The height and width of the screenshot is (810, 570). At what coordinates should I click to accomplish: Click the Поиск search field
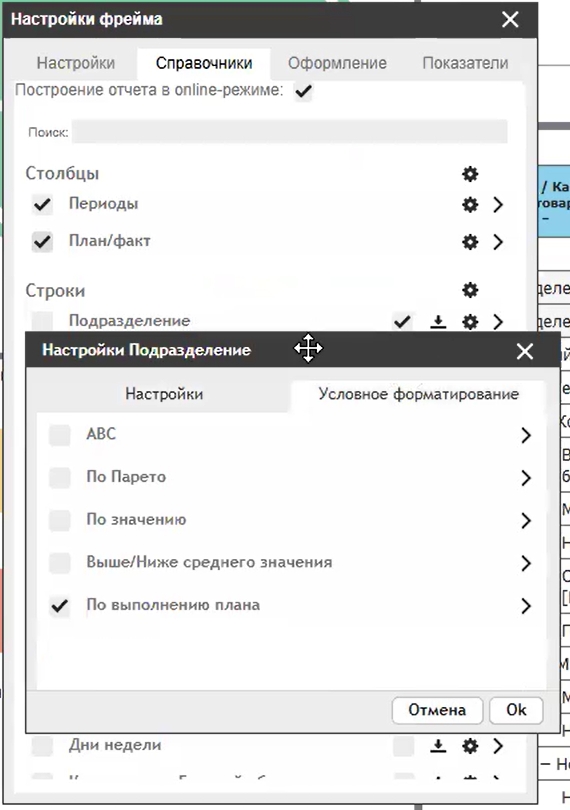coord(289,132)
